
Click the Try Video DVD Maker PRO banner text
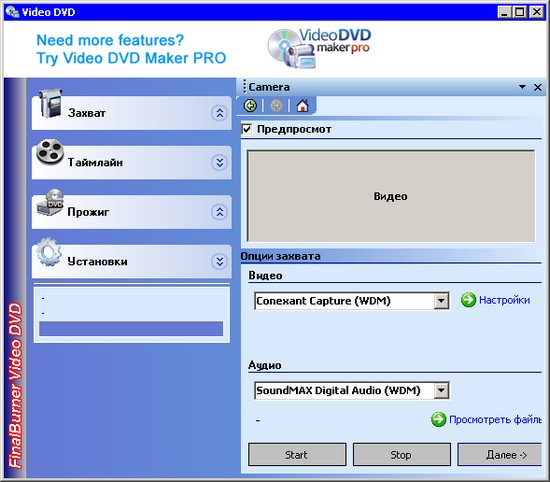[x=131, y=58]
